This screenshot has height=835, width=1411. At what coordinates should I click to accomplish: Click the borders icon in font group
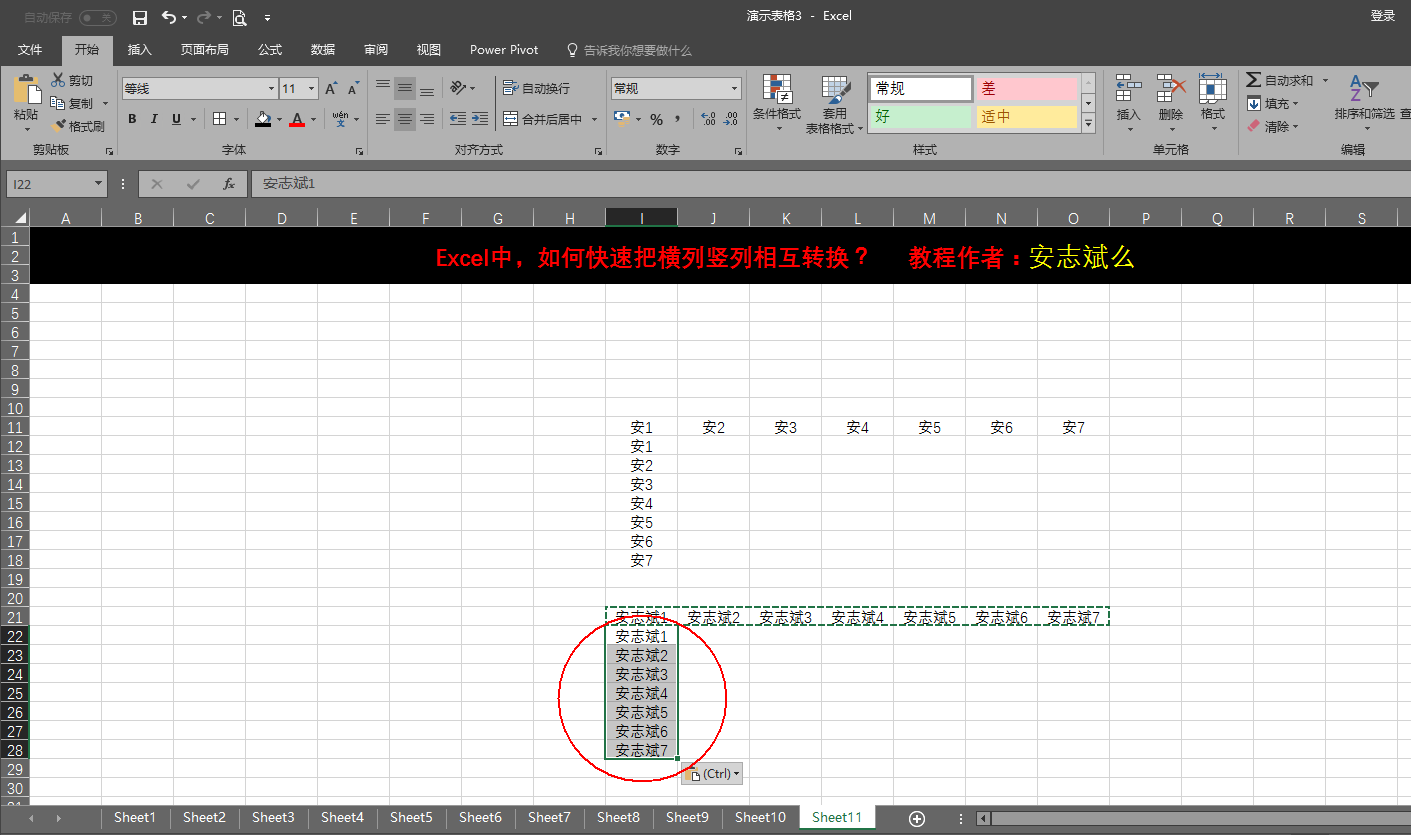[x=220, y=119]
